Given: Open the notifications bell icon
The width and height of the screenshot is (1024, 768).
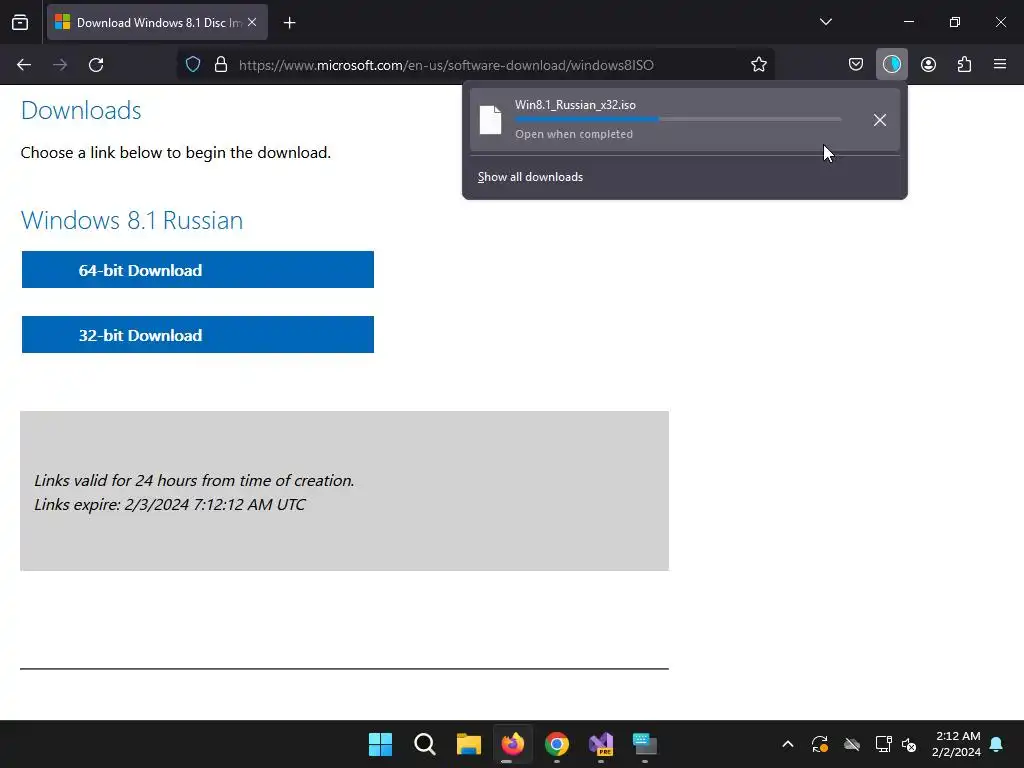Looking at the screenshot, I should point(997,744).
